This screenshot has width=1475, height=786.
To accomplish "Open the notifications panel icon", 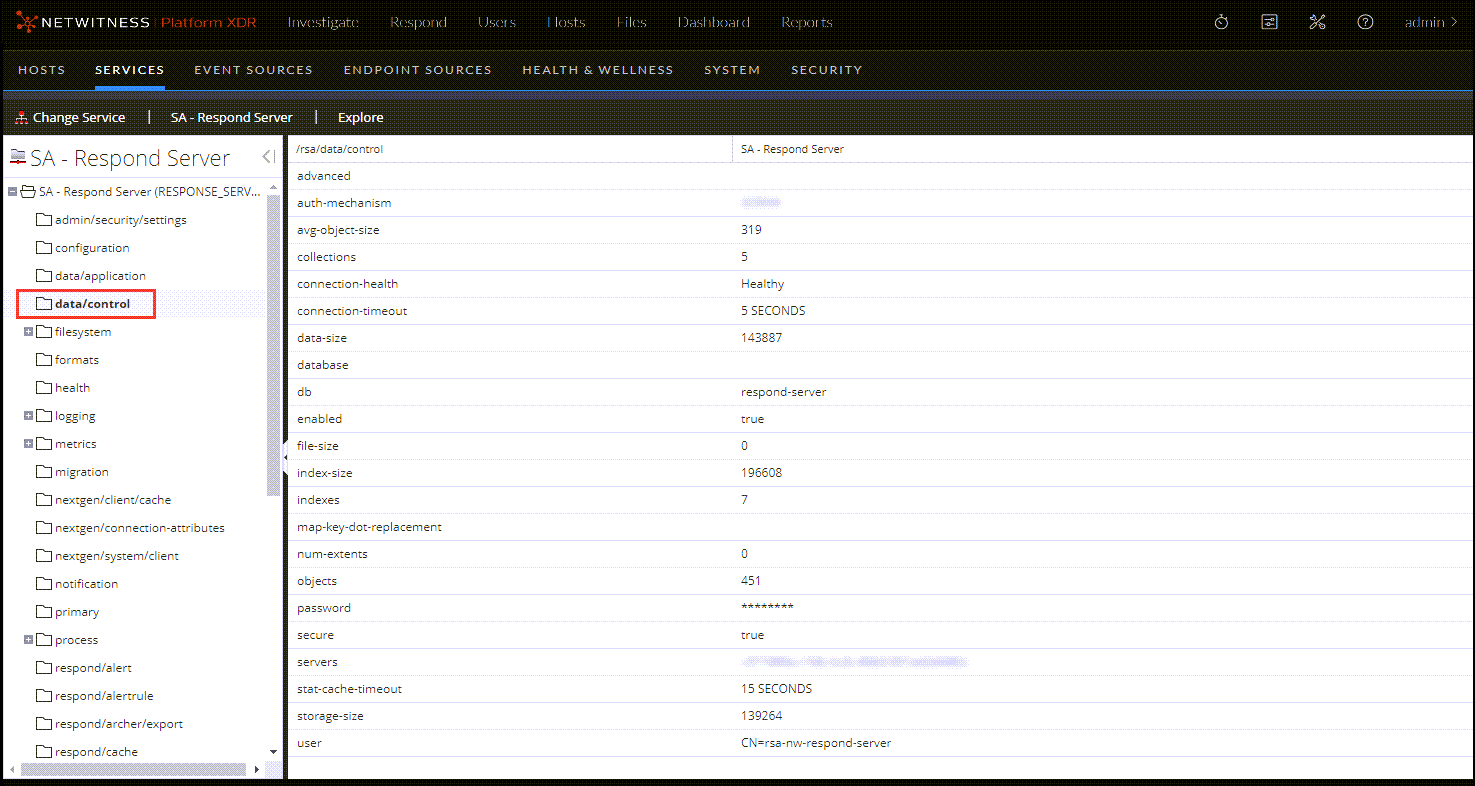I will pos(1268,21).
